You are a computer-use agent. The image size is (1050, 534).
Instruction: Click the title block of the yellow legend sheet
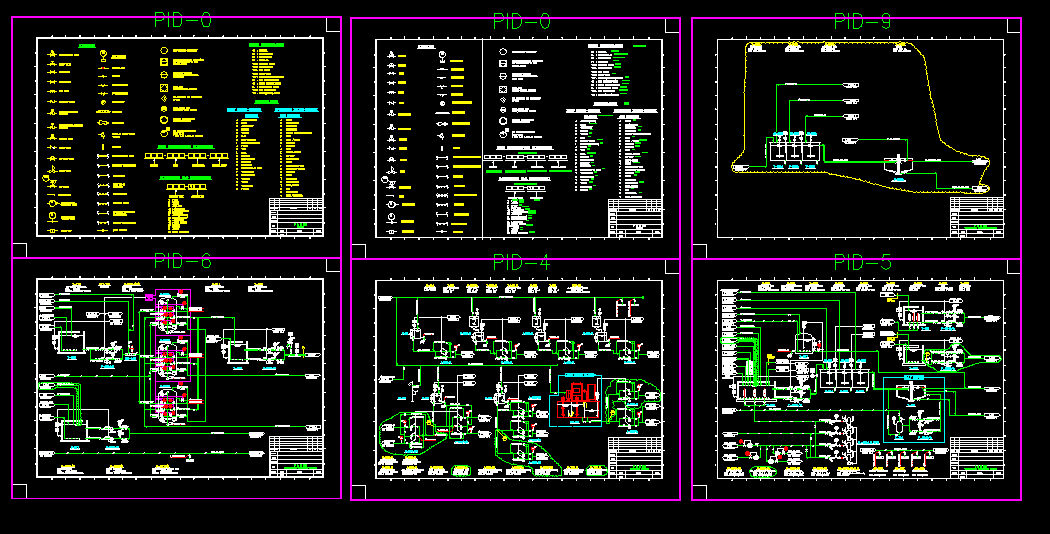(296, 216)
